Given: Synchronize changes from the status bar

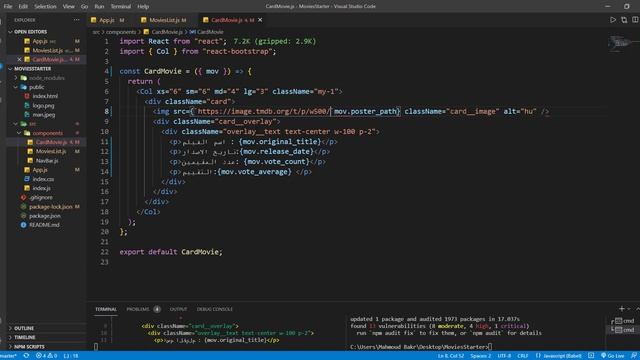Looking at the screenshot, I should click(26, 356).
